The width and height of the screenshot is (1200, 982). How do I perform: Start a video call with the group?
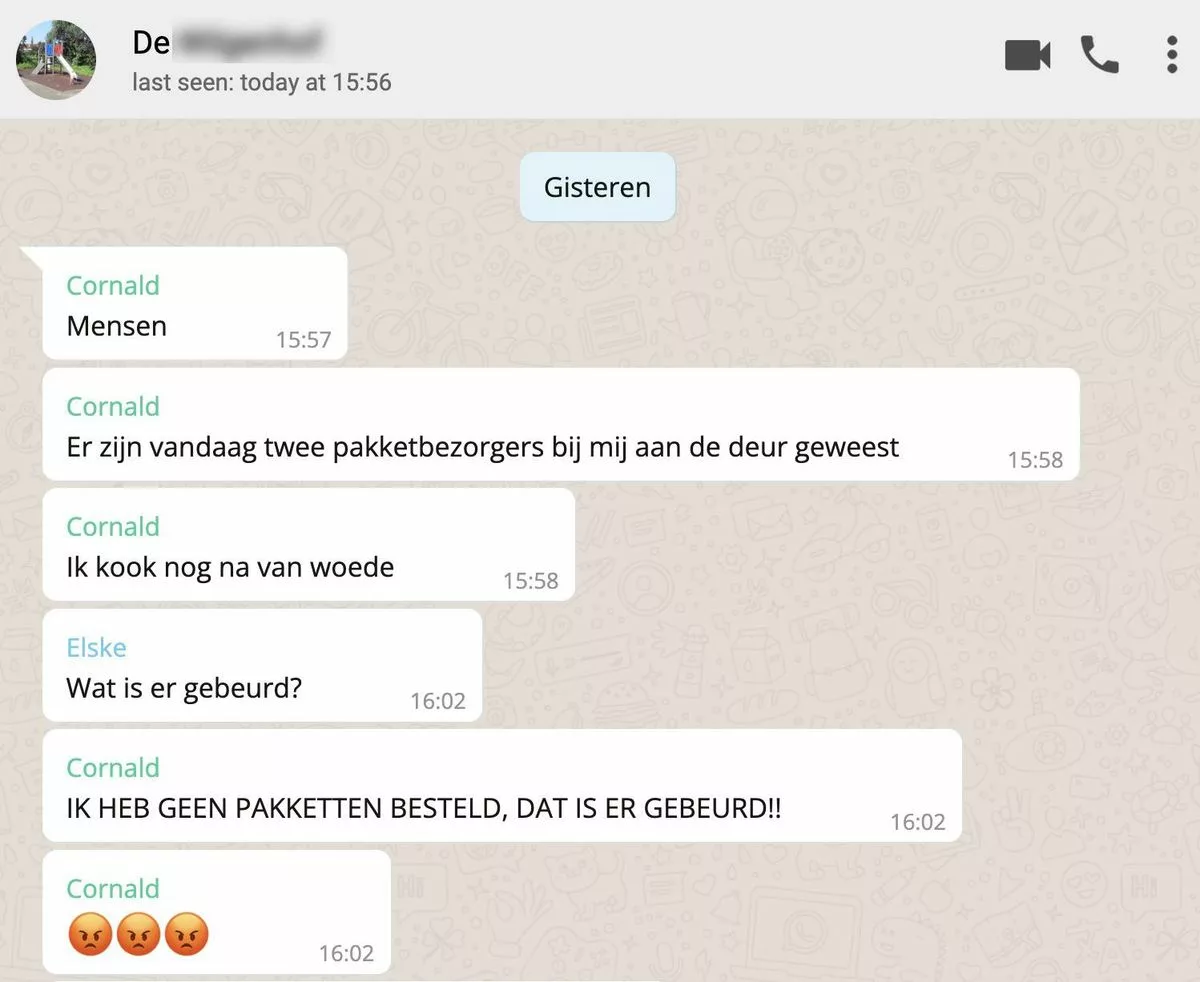tap(1028, 55)
